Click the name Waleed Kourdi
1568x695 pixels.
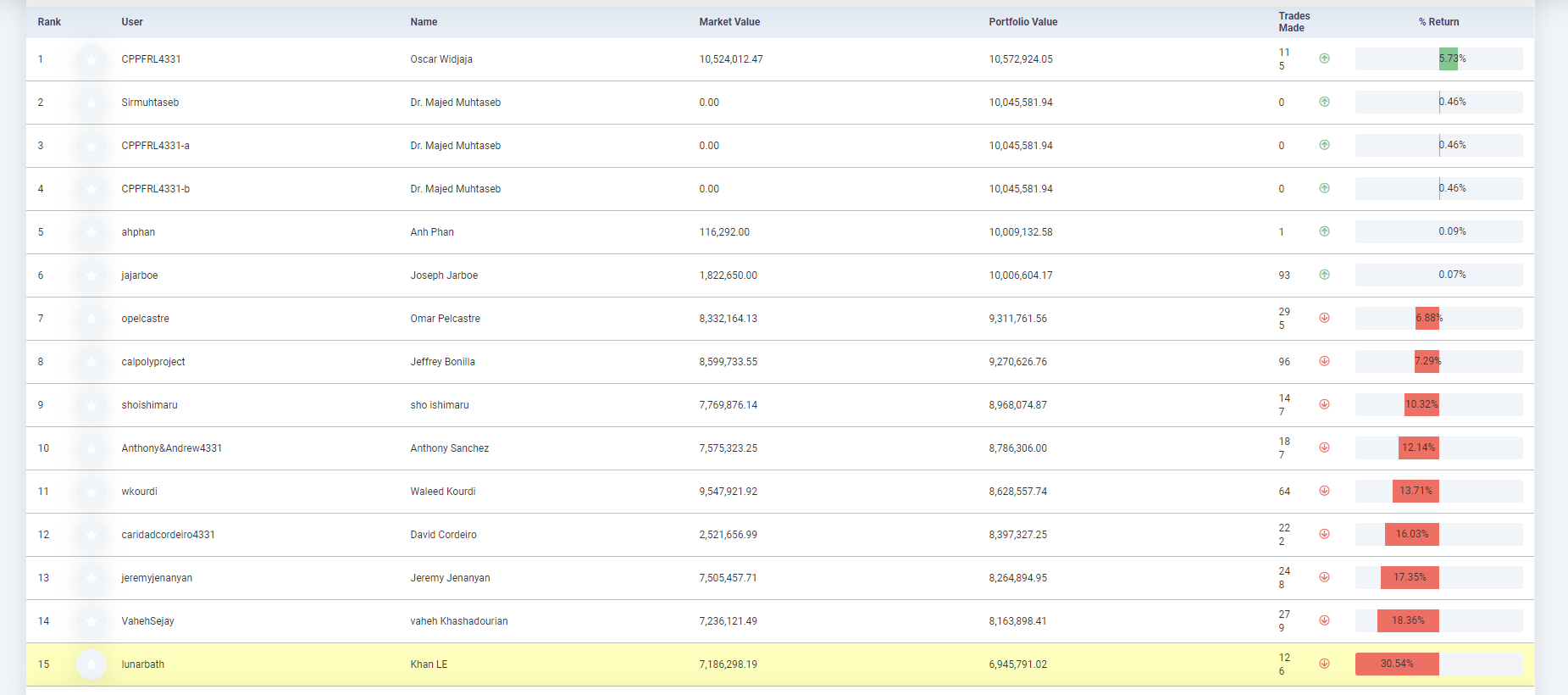pos(443,492)
